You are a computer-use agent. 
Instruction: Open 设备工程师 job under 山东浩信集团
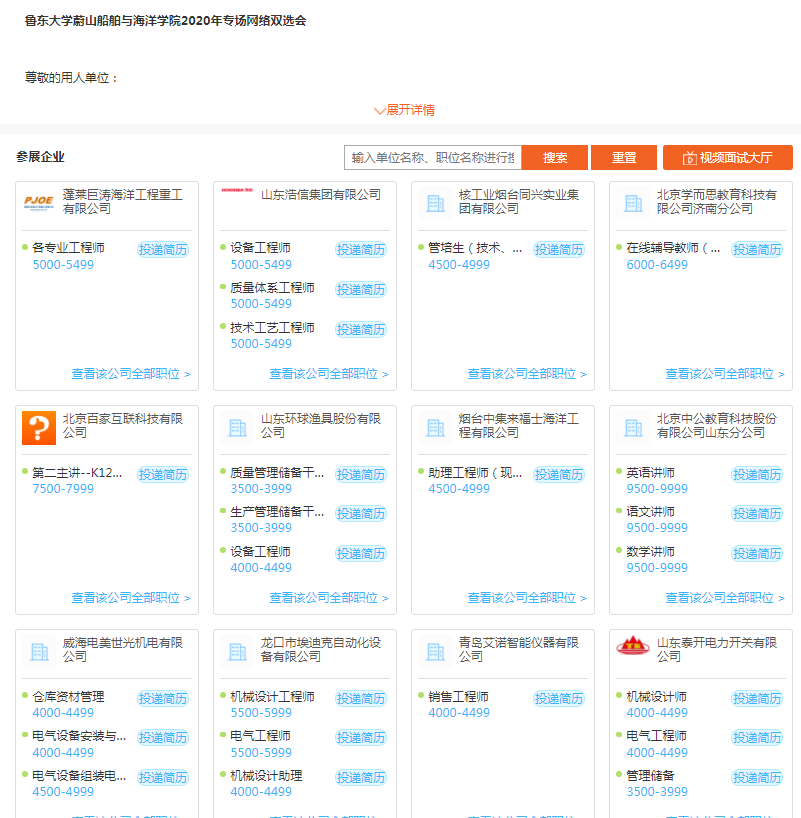coord(260,248)
